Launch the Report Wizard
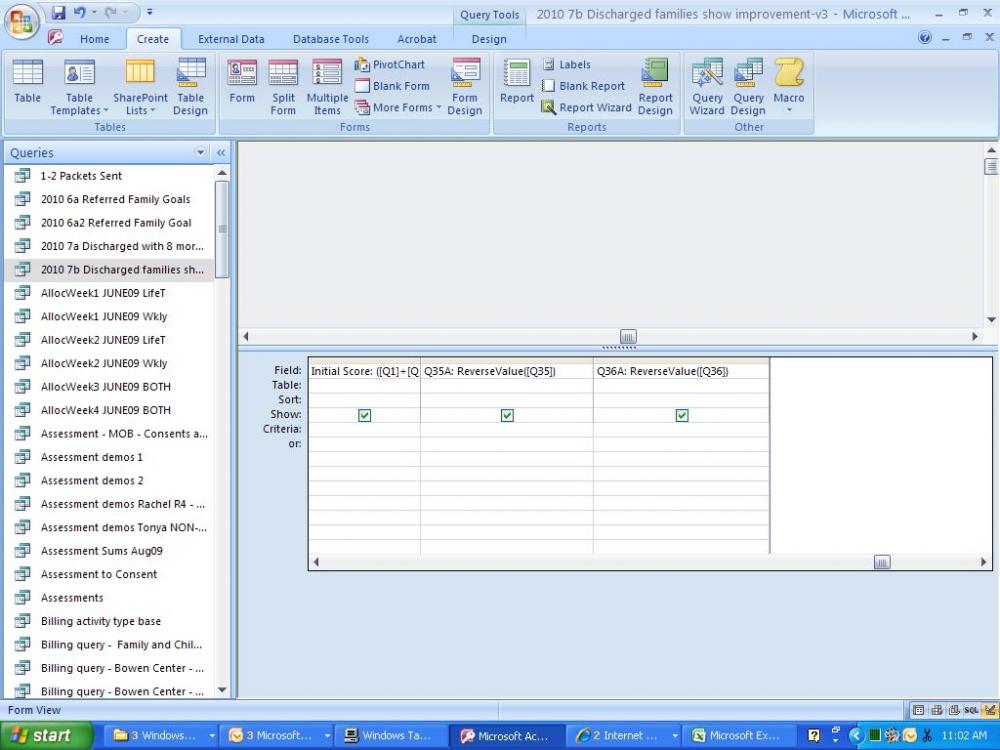This screenshot has height=750, width=1000. tap(586, 108)
